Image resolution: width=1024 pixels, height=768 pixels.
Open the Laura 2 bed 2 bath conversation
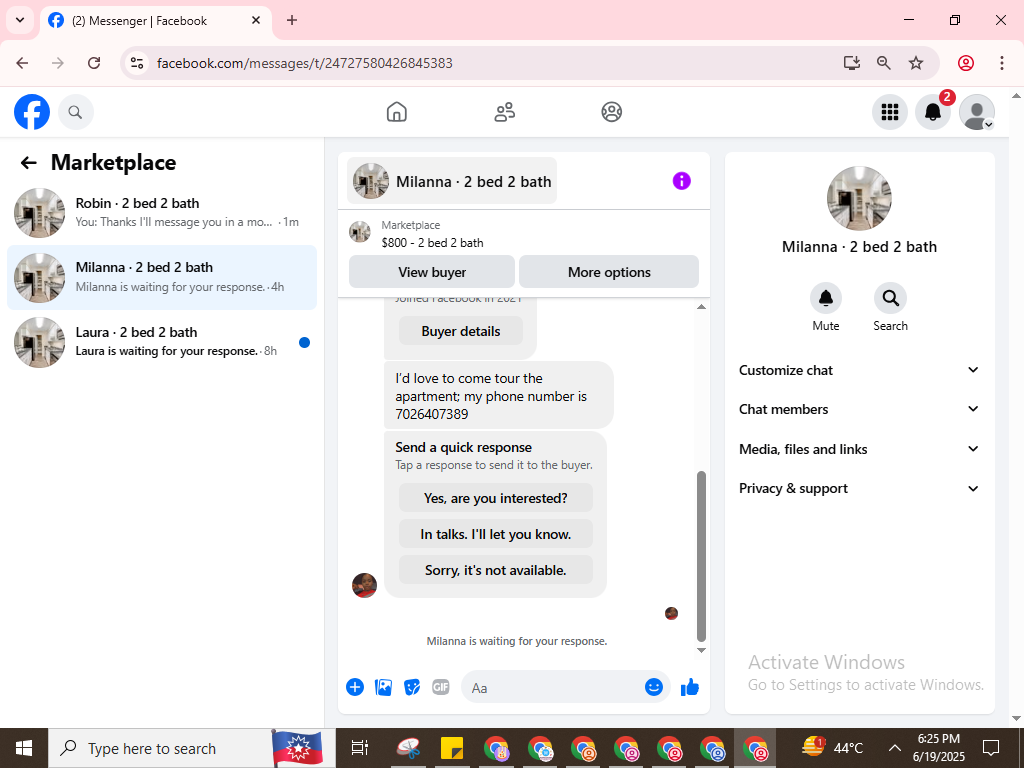tap(162, 342)
